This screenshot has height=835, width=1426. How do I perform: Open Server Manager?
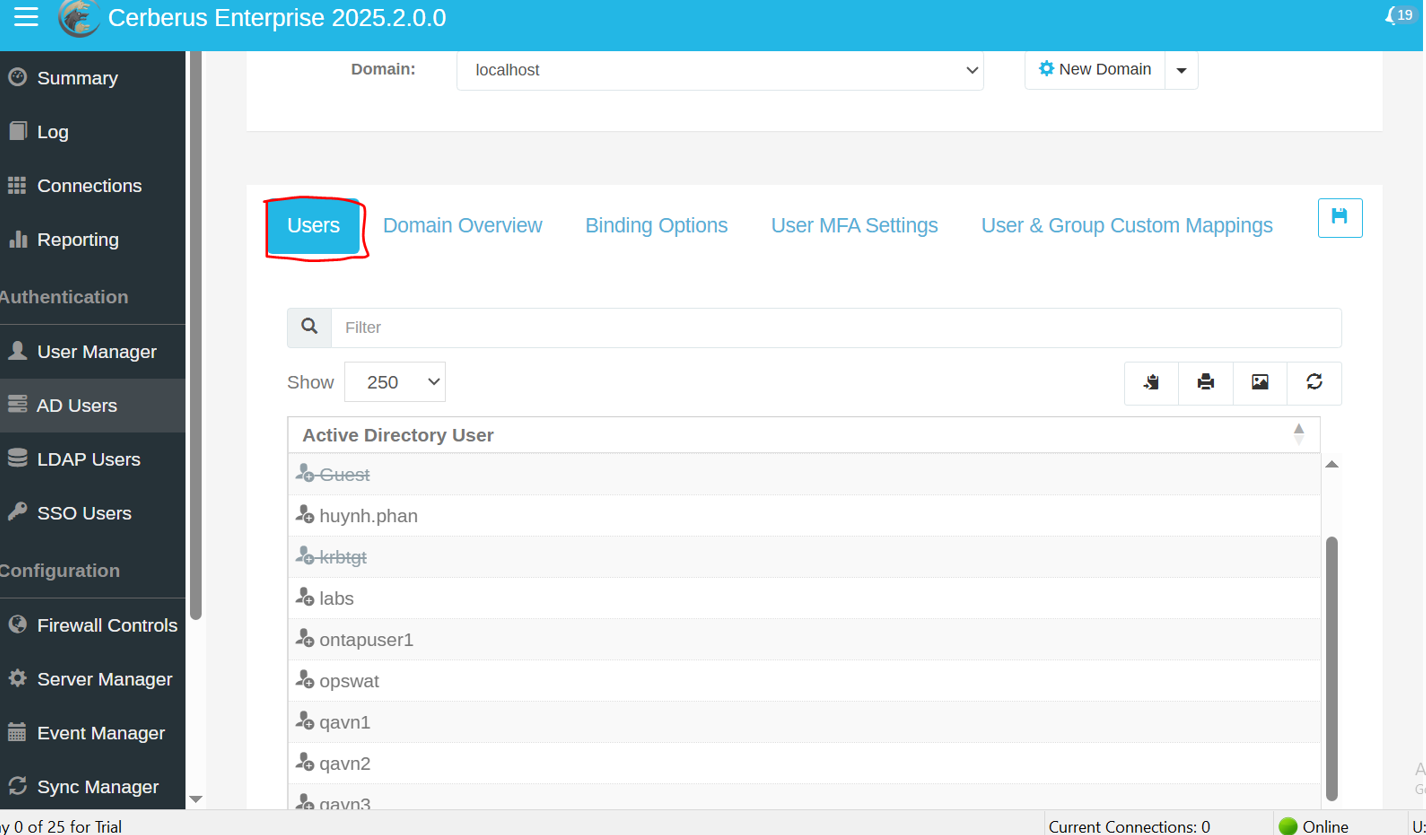coord(104,680)
